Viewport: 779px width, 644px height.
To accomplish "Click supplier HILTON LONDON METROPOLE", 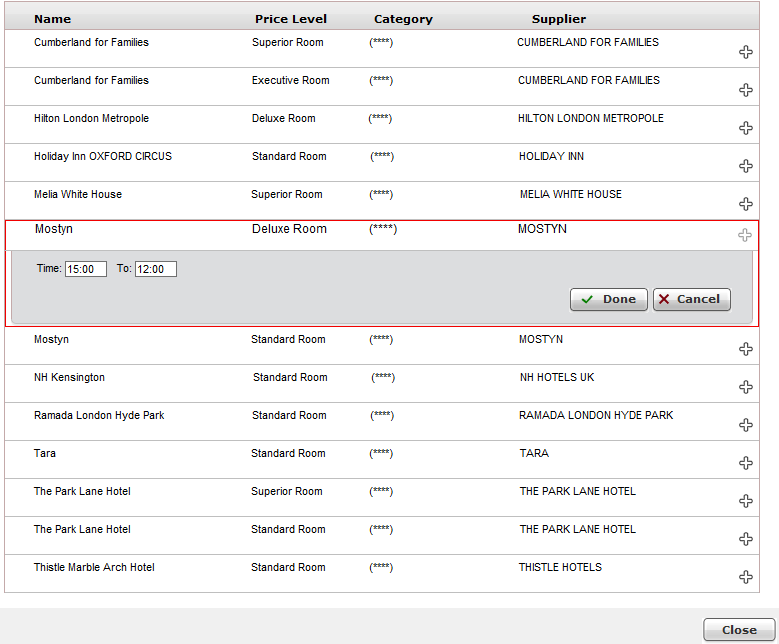I will pyautogui.click(x=591, y=118).
